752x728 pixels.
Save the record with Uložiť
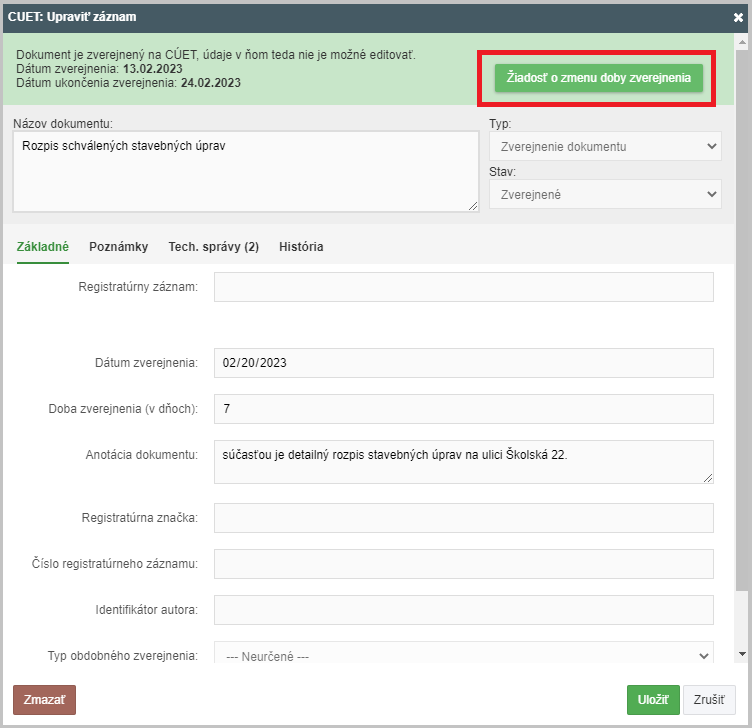[653, 700]
